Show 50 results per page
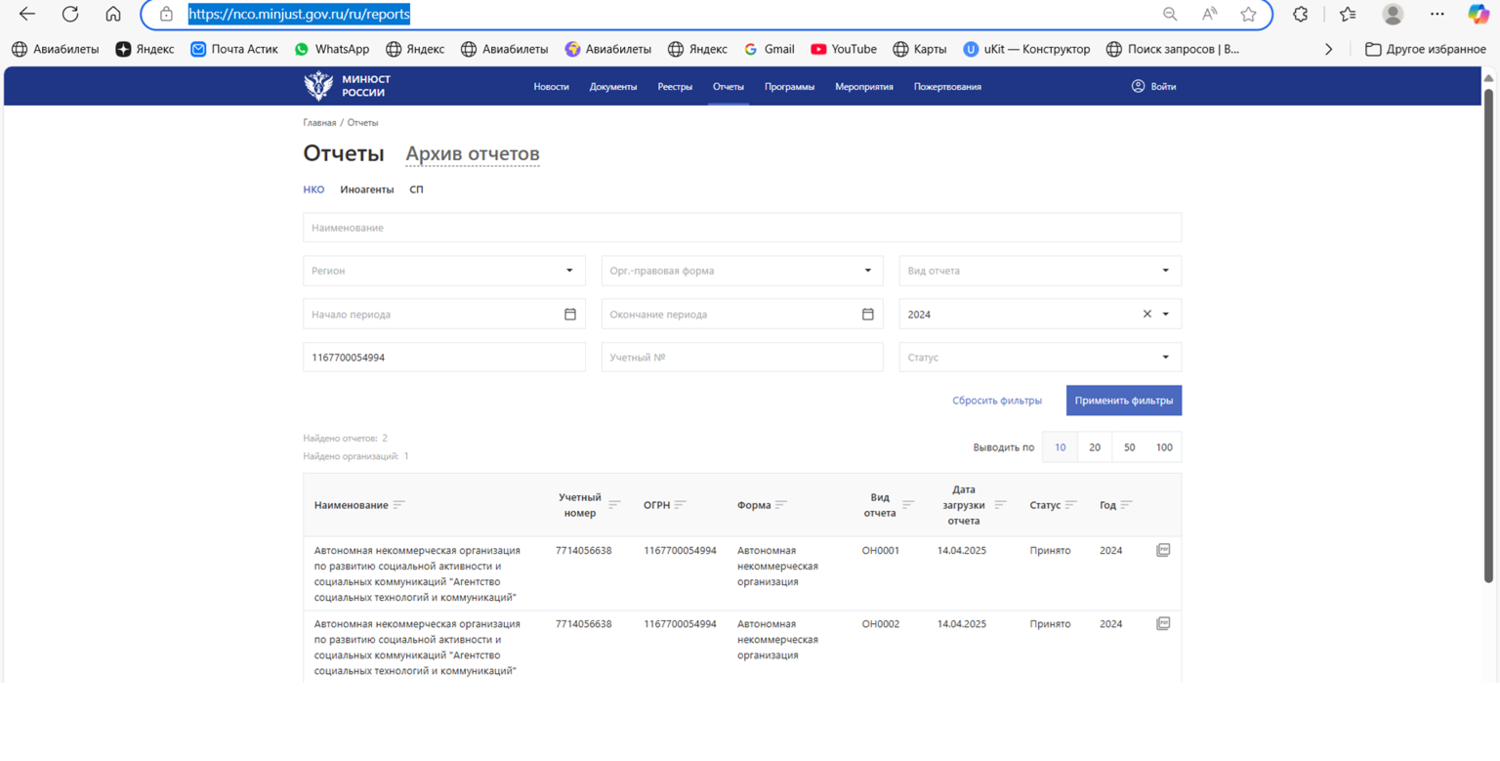This screenshot has height=761, width=1500. click(x=1129, y=447)
